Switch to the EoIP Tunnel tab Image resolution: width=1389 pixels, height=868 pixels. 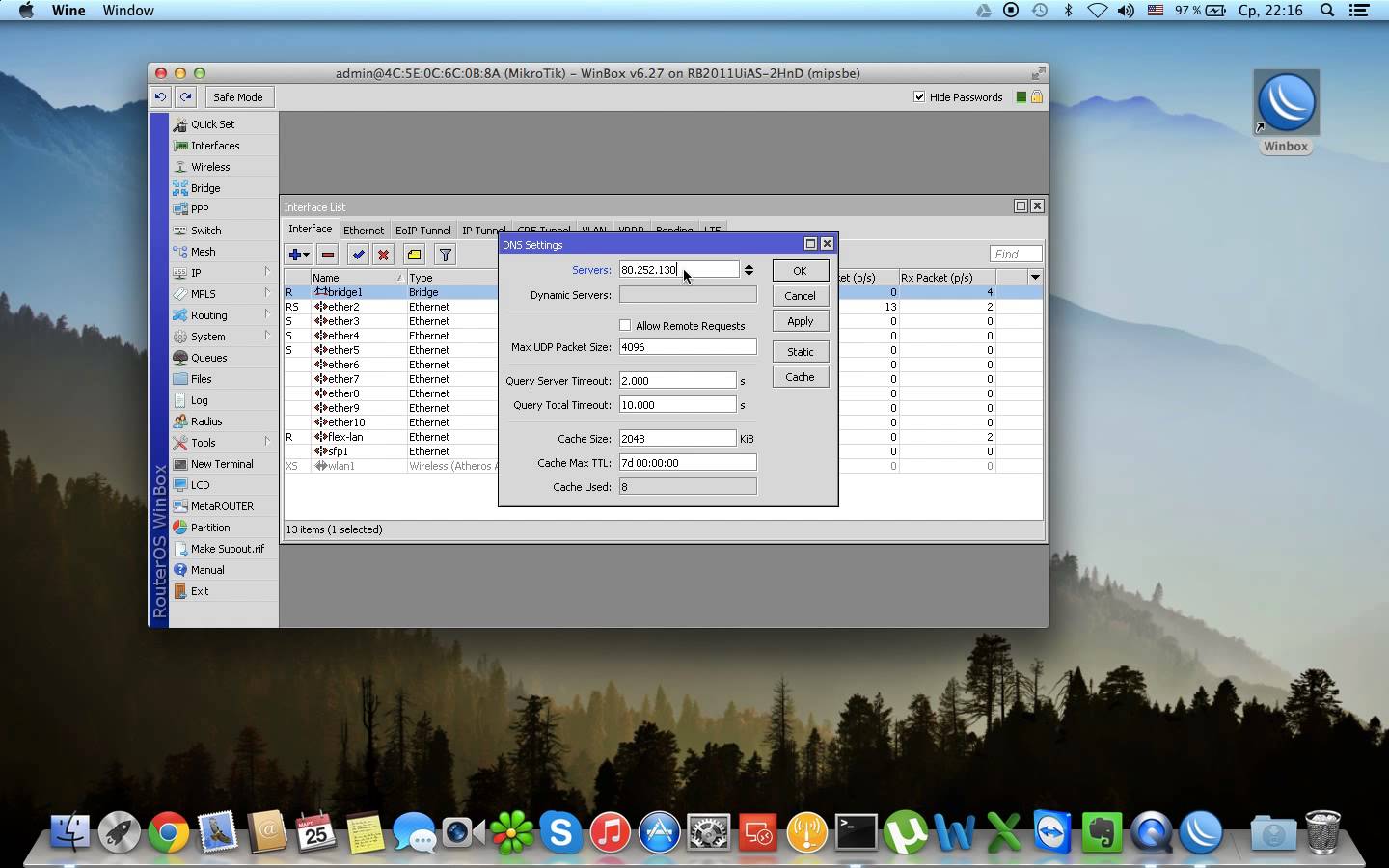pos(422,231)
